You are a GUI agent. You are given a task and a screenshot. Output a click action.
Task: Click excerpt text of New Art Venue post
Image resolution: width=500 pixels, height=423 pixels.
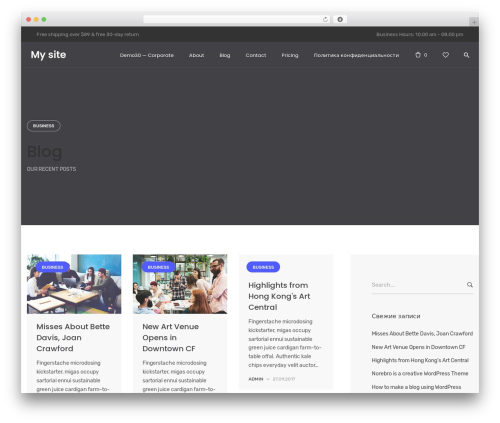pyautogui.click(x=179, y=376)
